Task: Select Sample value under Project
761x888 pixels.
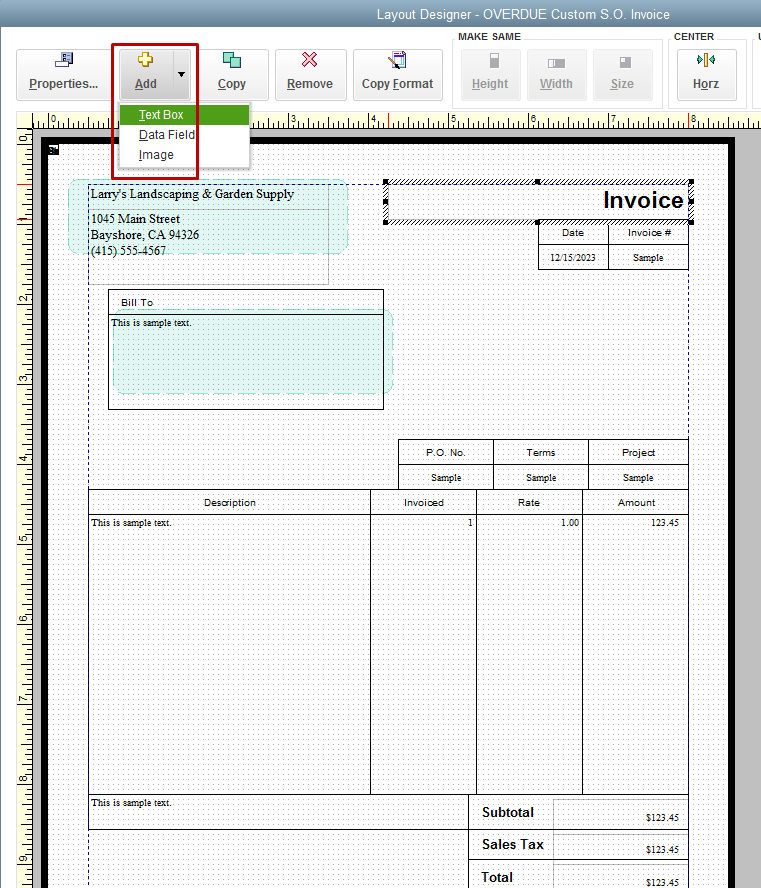Action: point(638,477)
